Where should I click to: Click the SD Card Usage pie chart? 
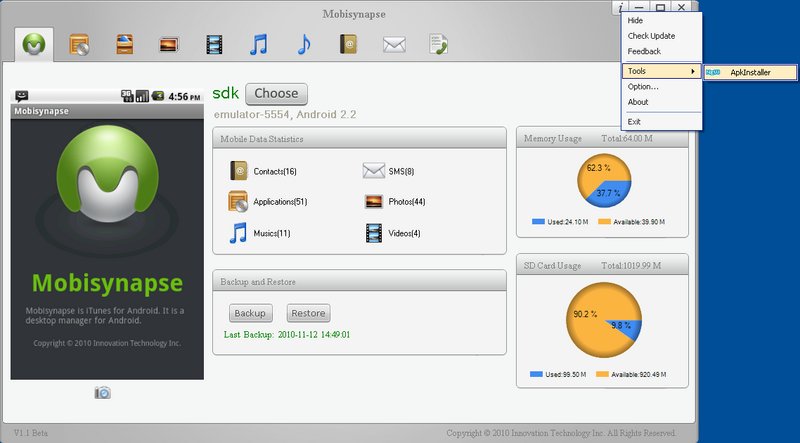tap(601, 321)
